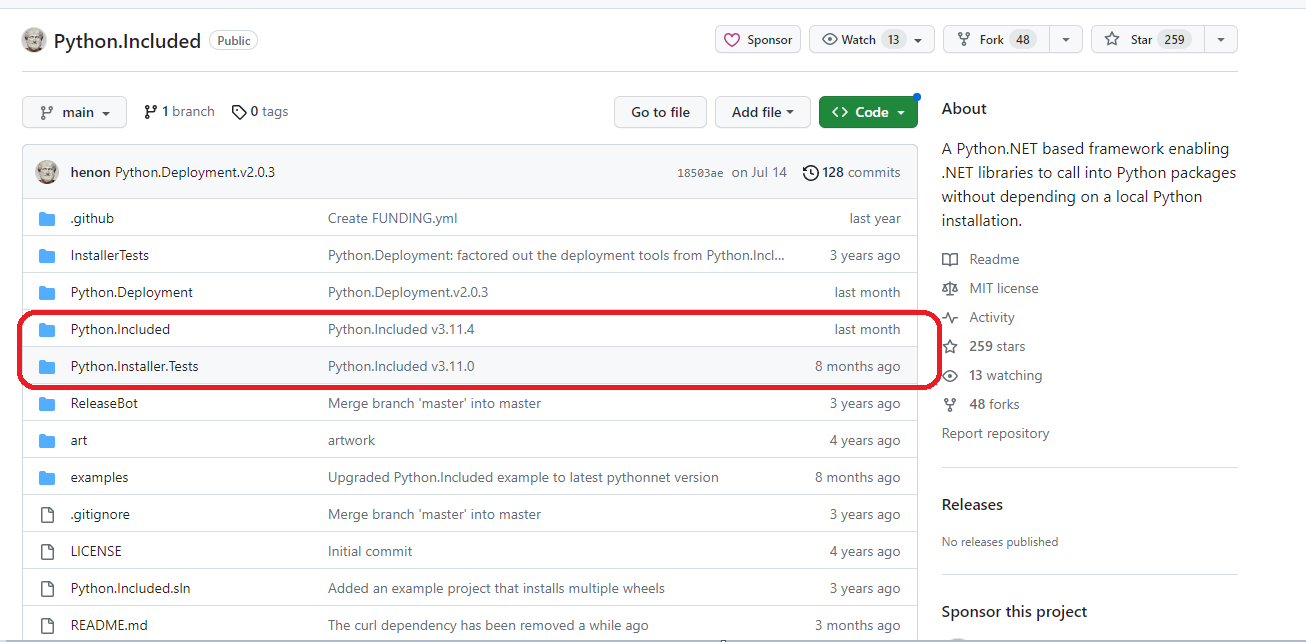Open the Python.Installer.Tests folder

point(135,366)
